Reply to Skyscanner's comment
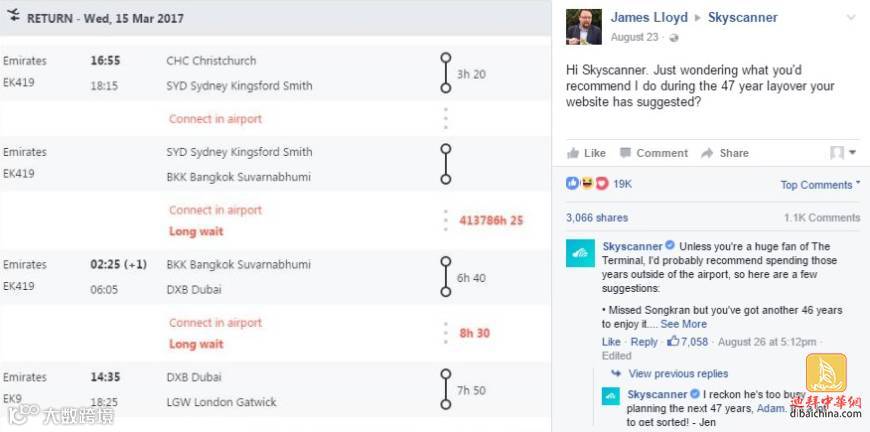 644,342
